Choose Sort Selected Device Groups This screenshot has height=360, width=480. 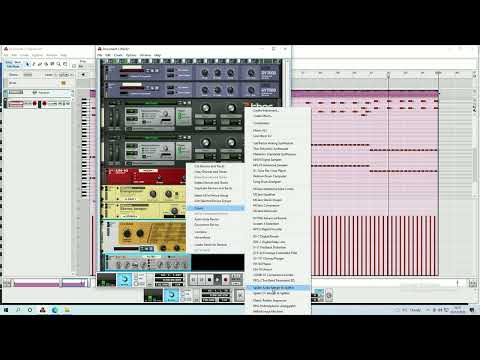coord(215,201)
